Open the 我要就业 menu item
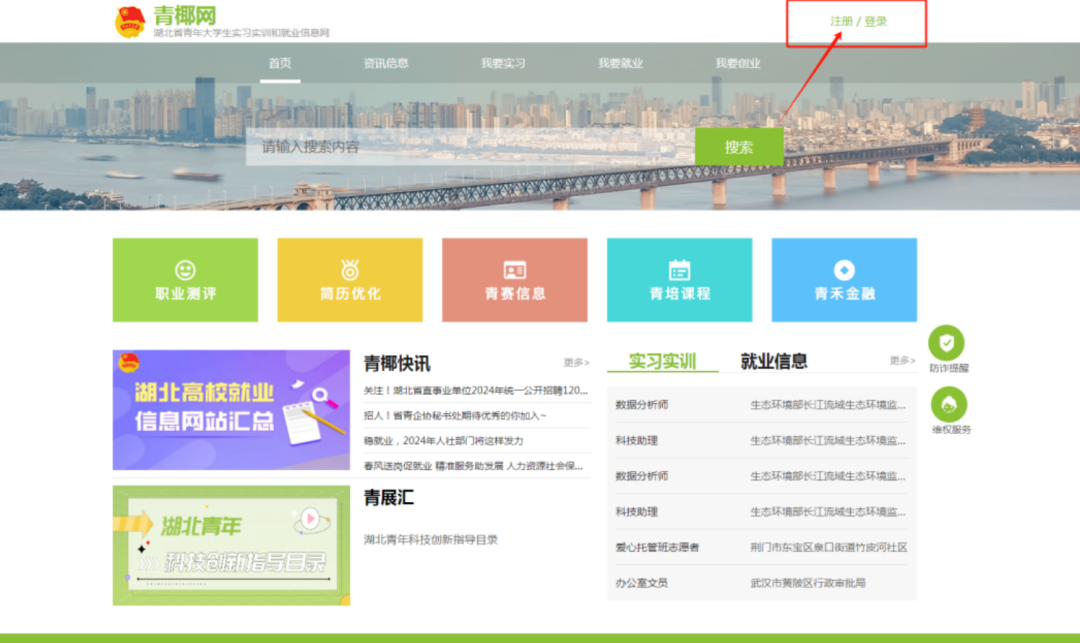The height and width of the screenshot is (643, 1080). 620,63
